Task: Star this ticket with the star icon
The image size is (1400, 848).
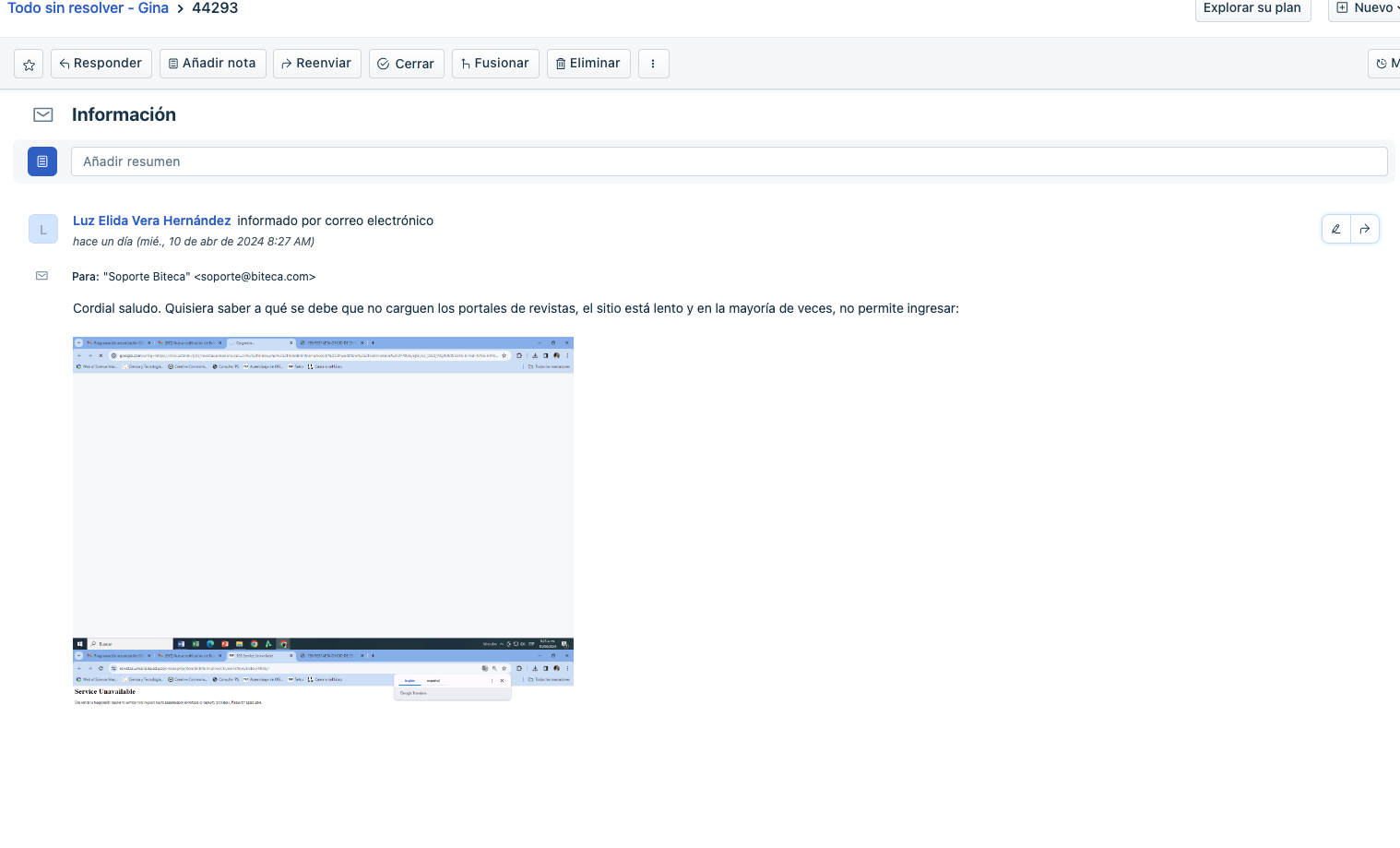Action: 29,64
